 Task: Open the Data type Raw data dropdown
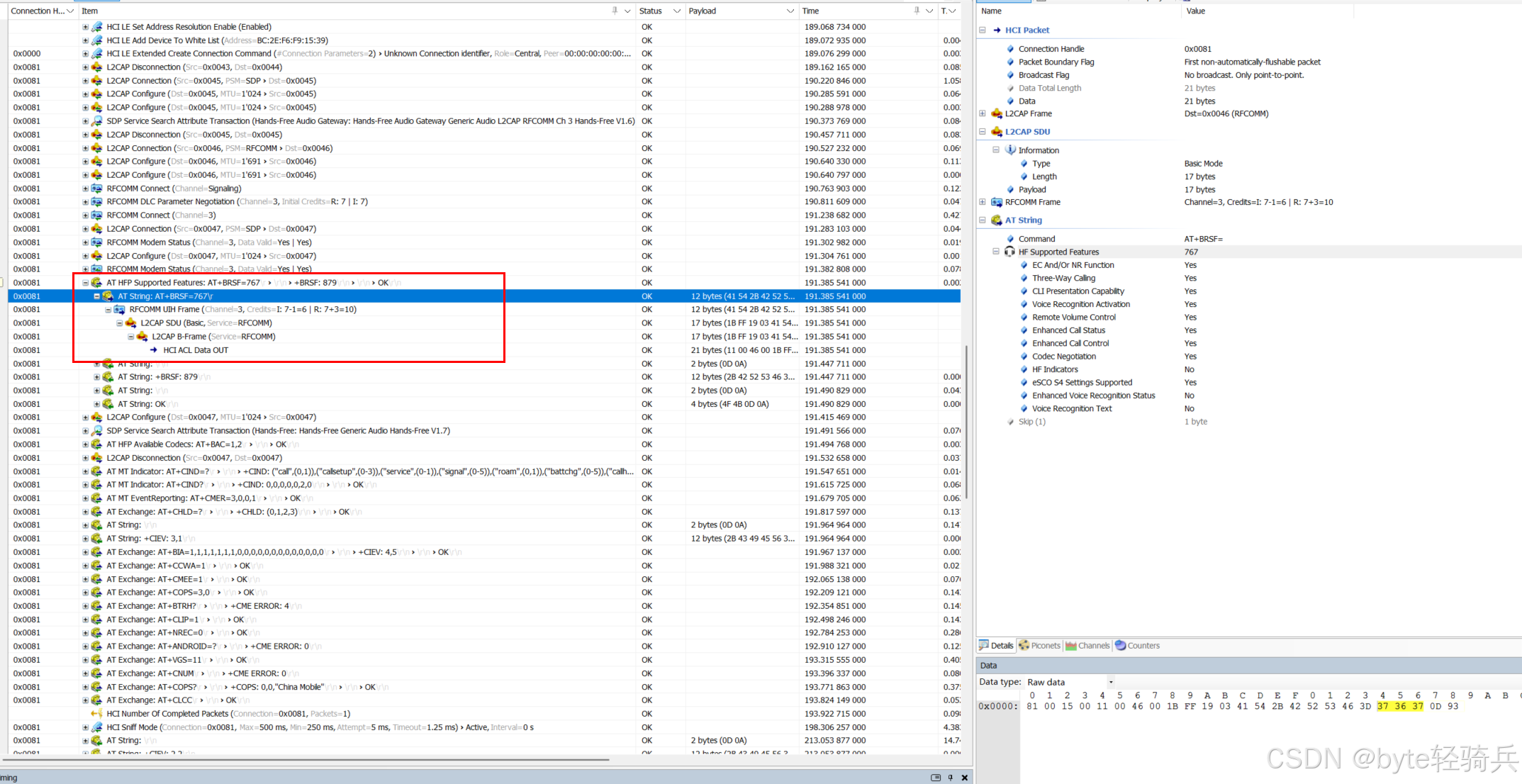point(1110,682)
